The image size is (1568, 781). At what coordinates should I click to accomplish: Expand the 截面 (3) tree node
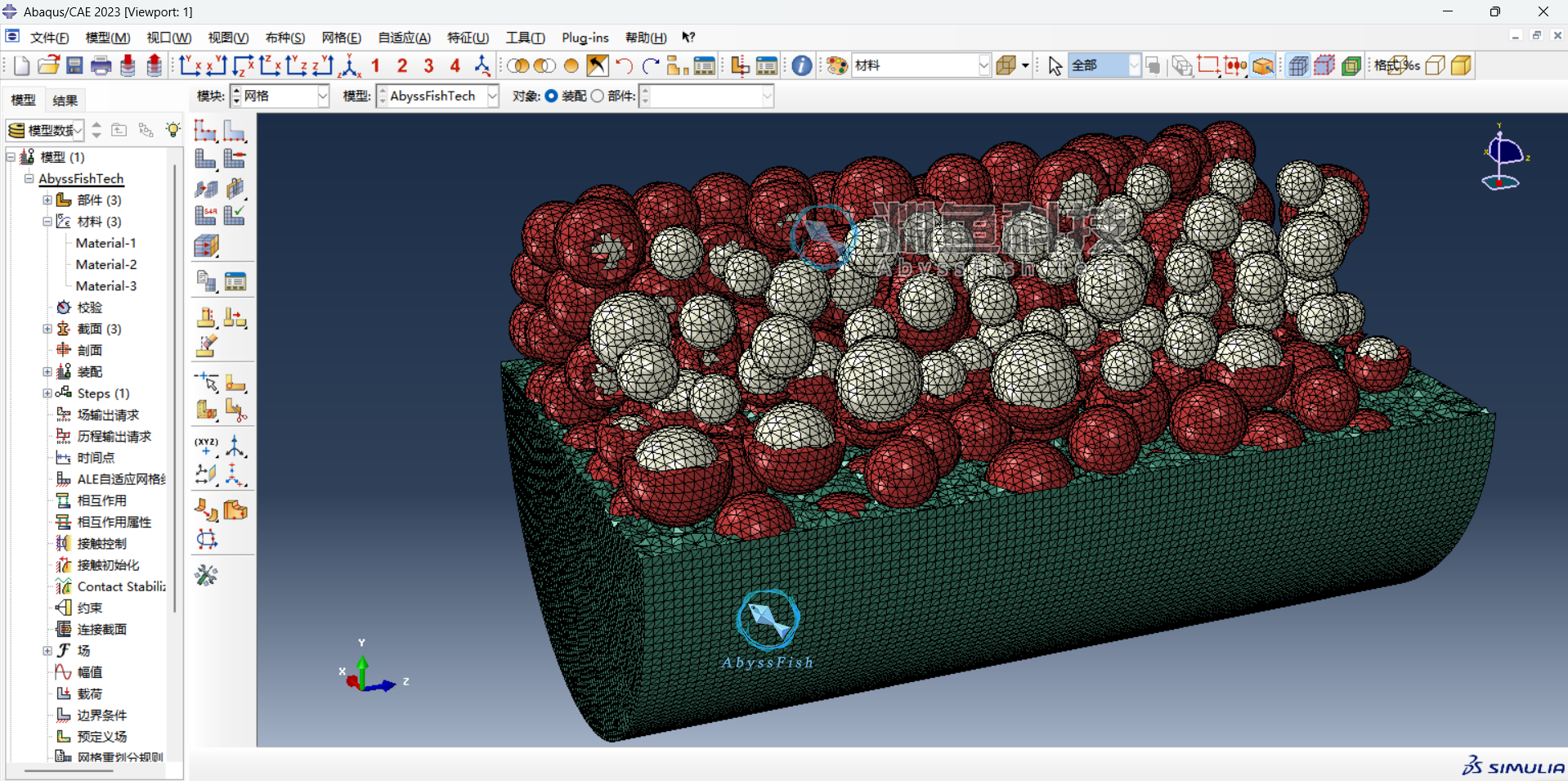[47, 329]
